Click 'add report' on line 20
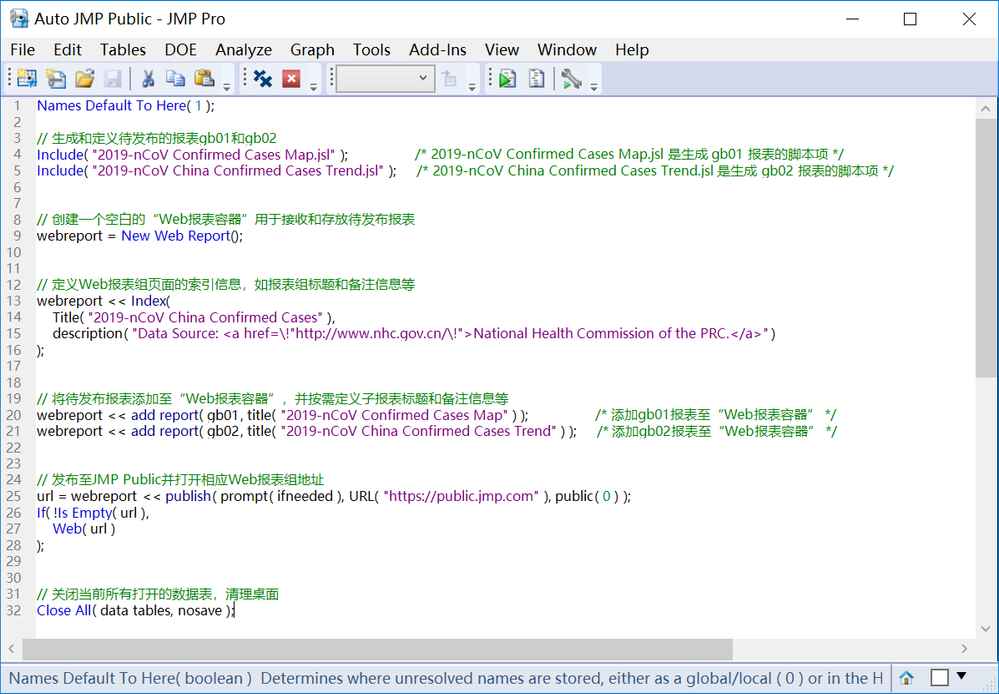Viewport: 999px width, 694px height. 164,415
